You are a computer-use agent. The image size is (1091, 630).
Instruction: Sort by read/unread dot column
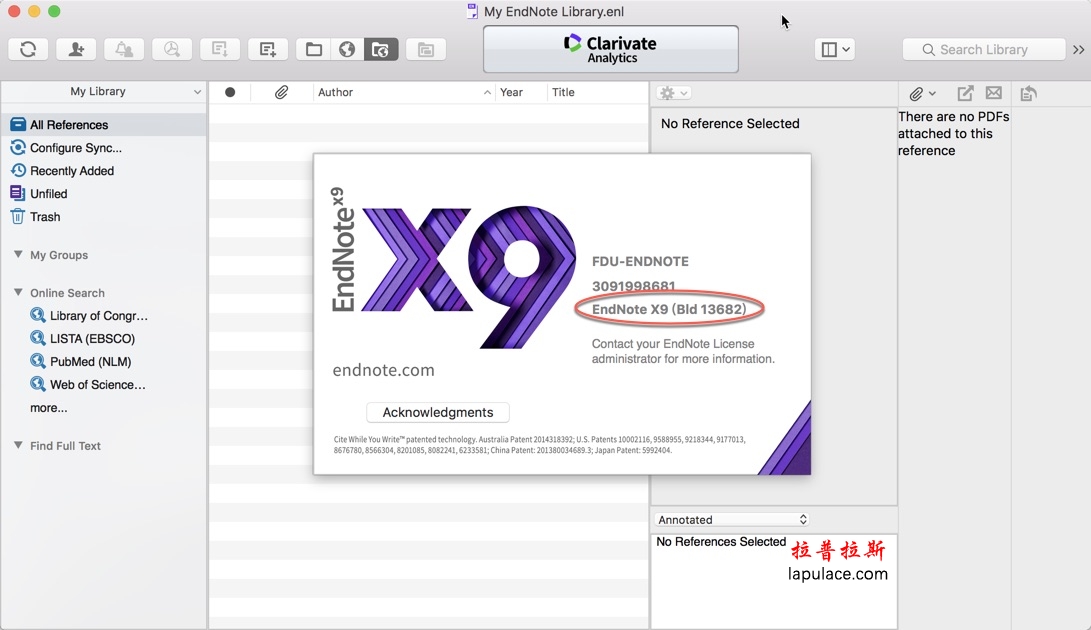[230, 92]
